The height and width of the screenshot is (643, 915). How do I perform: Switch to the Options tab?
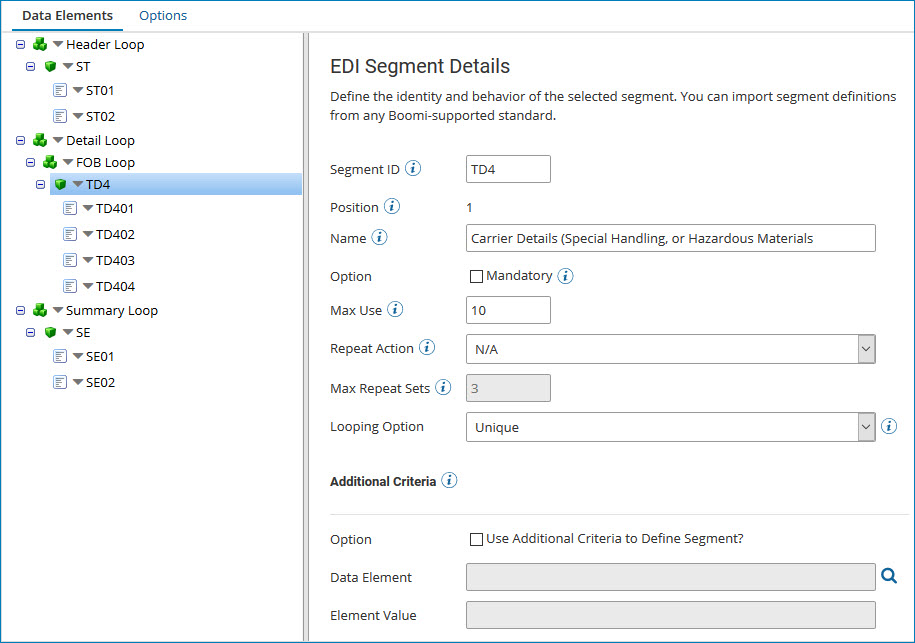pos(163,16)
